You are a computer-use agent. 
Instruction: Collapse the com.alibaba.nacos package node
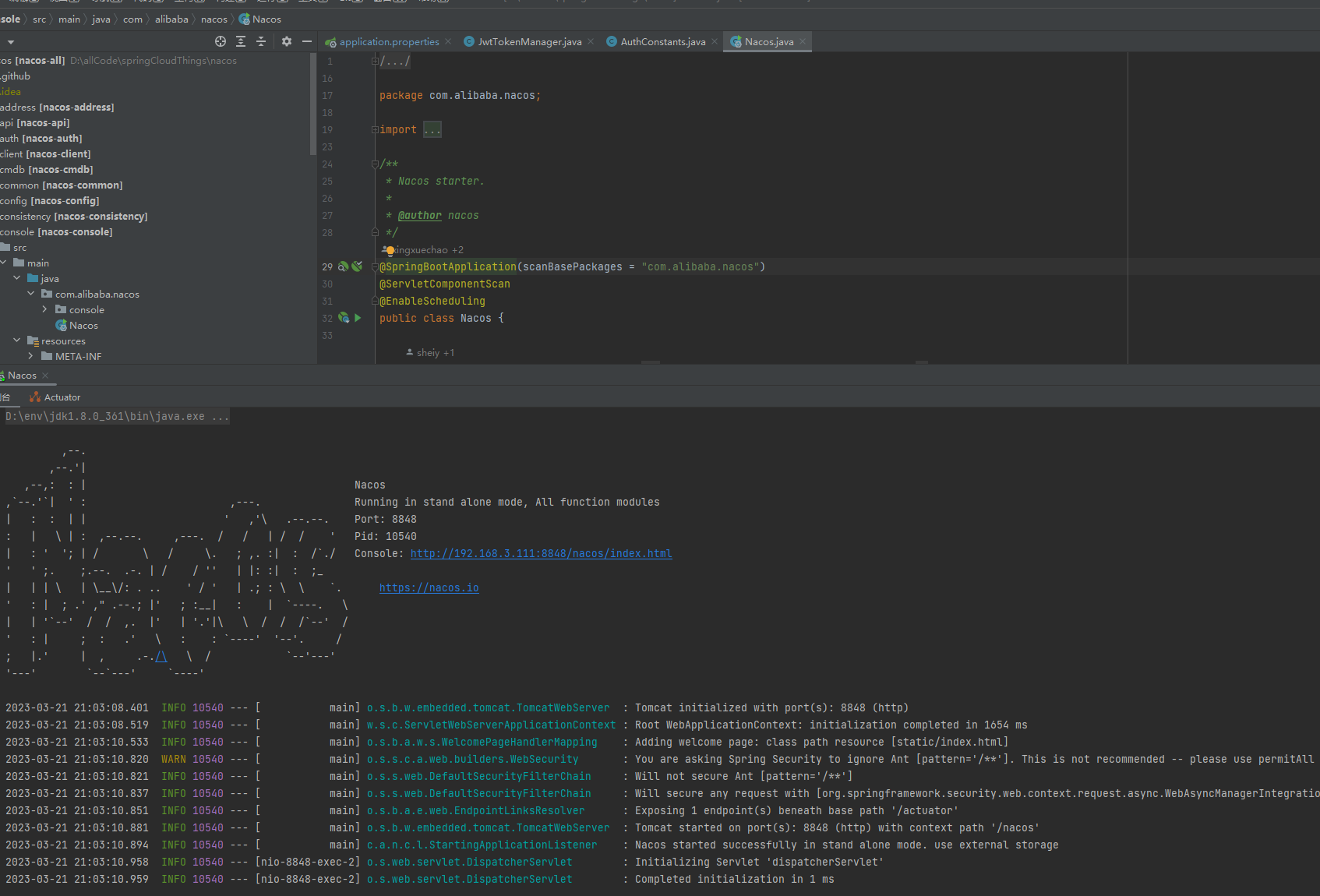point(30,294)
